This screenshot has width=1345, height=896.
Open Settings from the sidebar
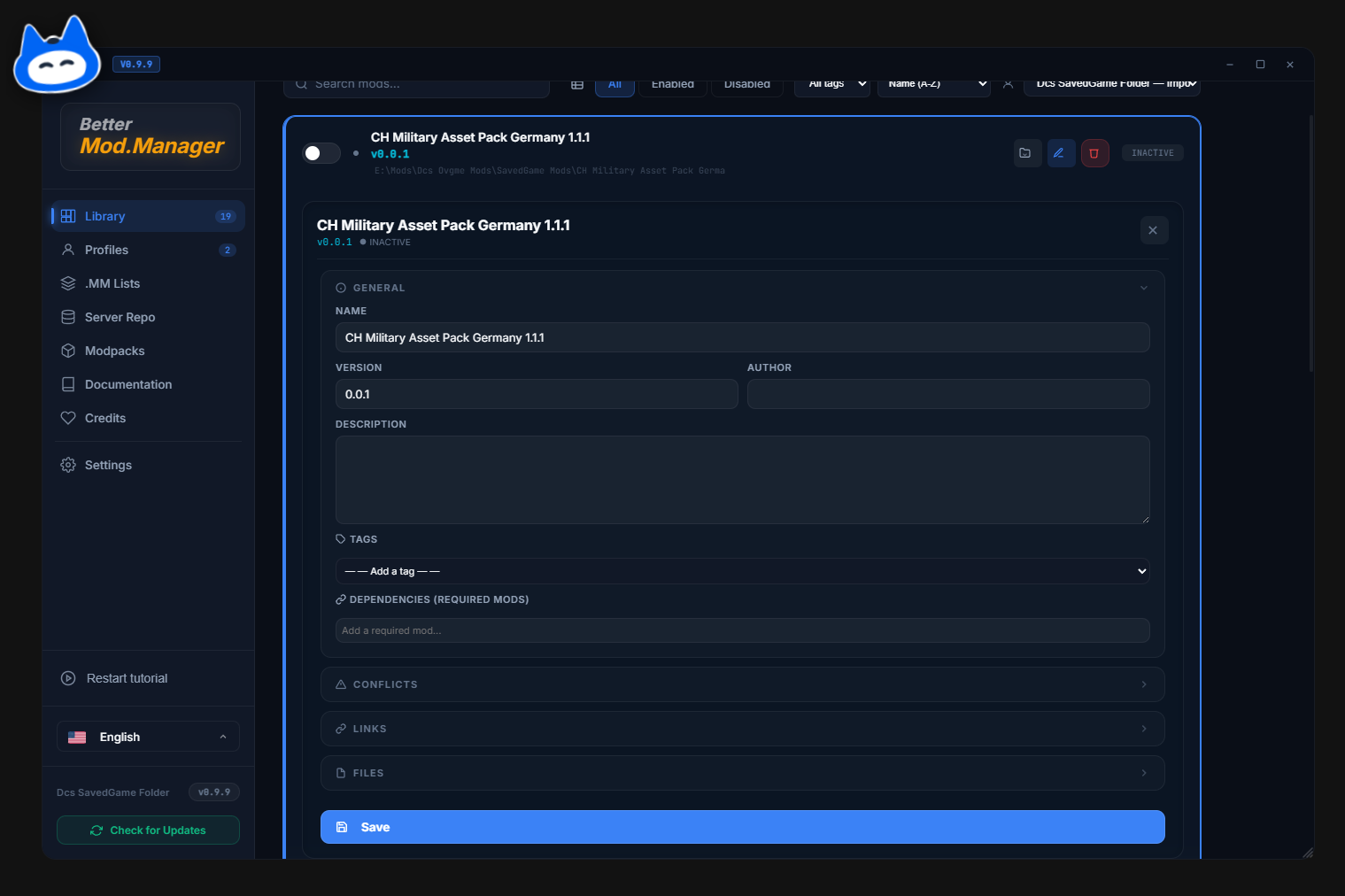coord(148,465)
